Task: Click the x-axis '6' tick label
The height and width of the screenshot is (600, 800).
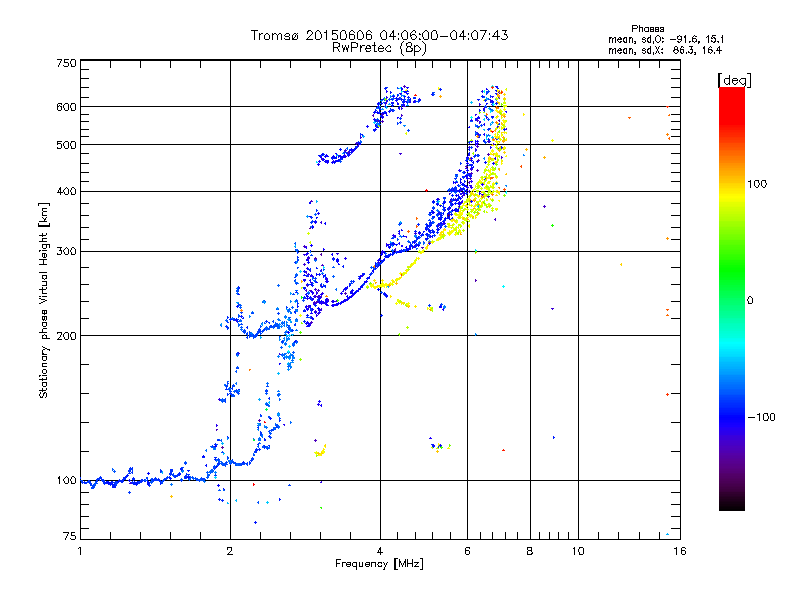Action: coord(467,551)
